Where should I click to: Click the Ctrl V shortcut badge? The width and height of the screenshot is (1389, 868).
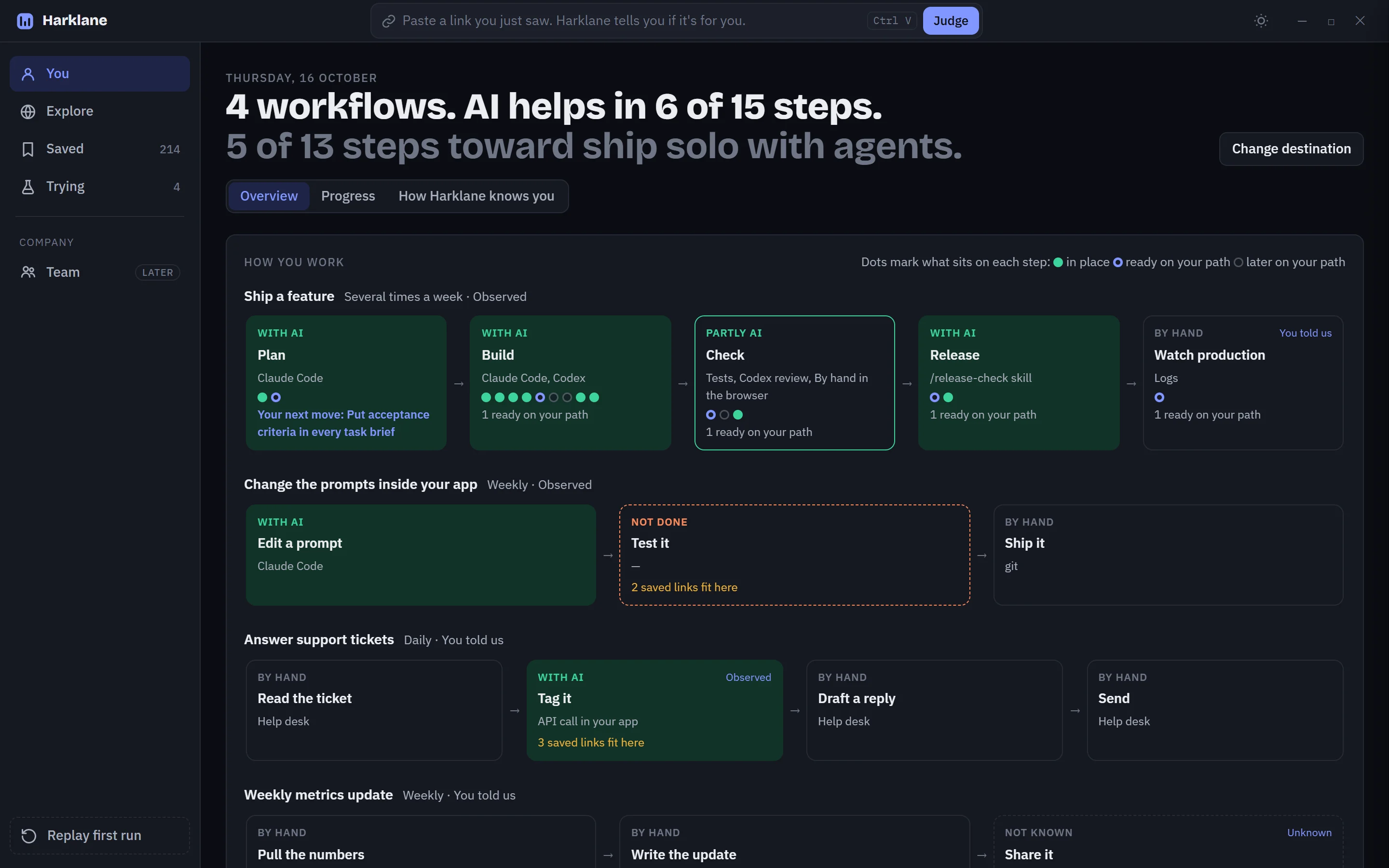click(891, 21)
